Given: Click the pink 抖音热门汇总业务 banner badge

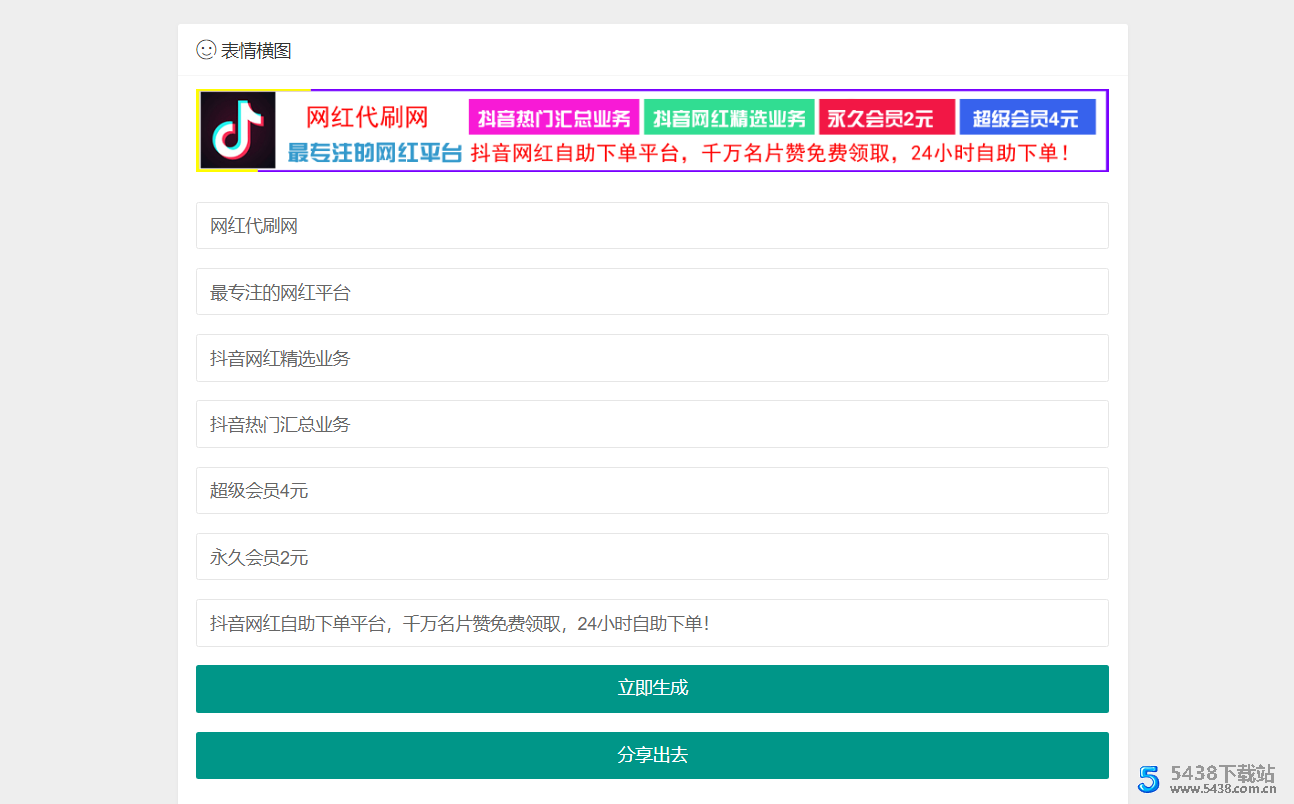Looking at the screenshot, I should 554,118.
